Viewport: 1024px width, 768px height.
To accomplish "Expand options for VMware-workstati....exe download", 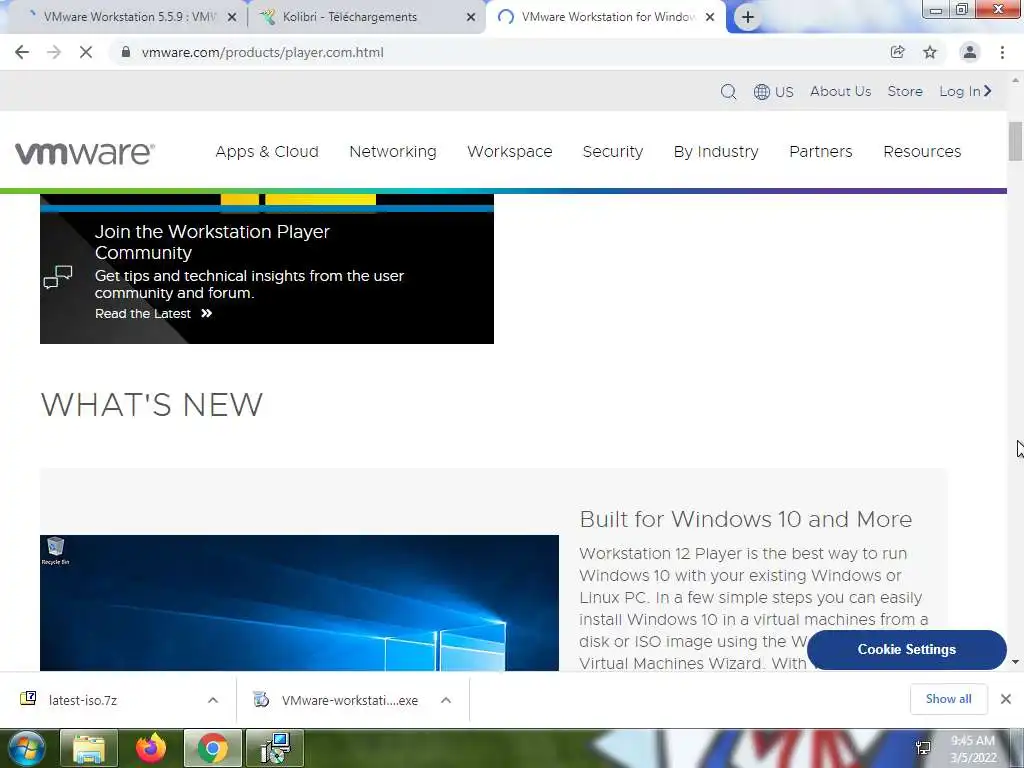I will tap(446, 700).
